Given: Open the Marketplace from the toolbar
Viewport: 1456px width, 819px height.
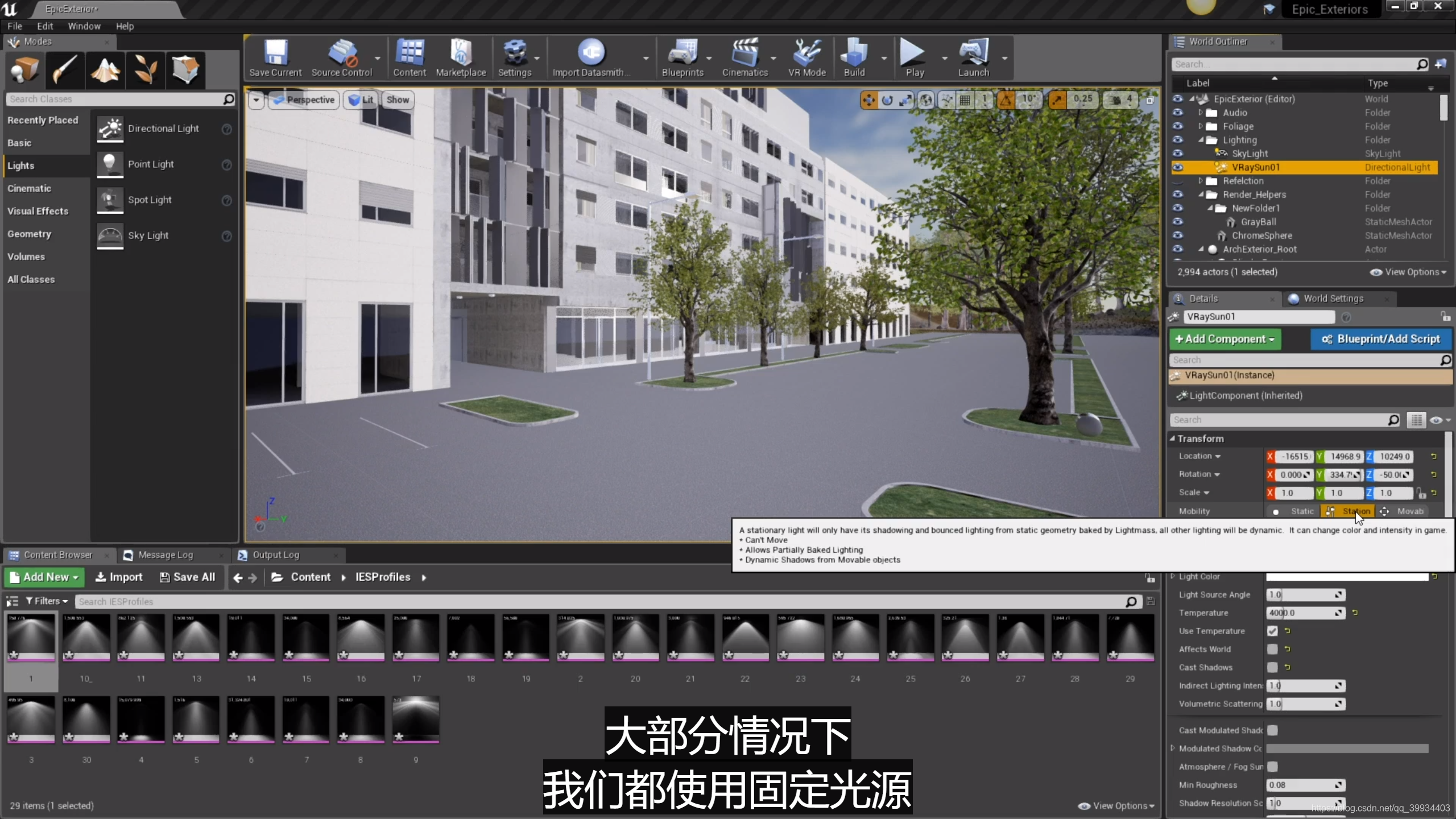Looking at the screenshot, I should pos(461,57).
